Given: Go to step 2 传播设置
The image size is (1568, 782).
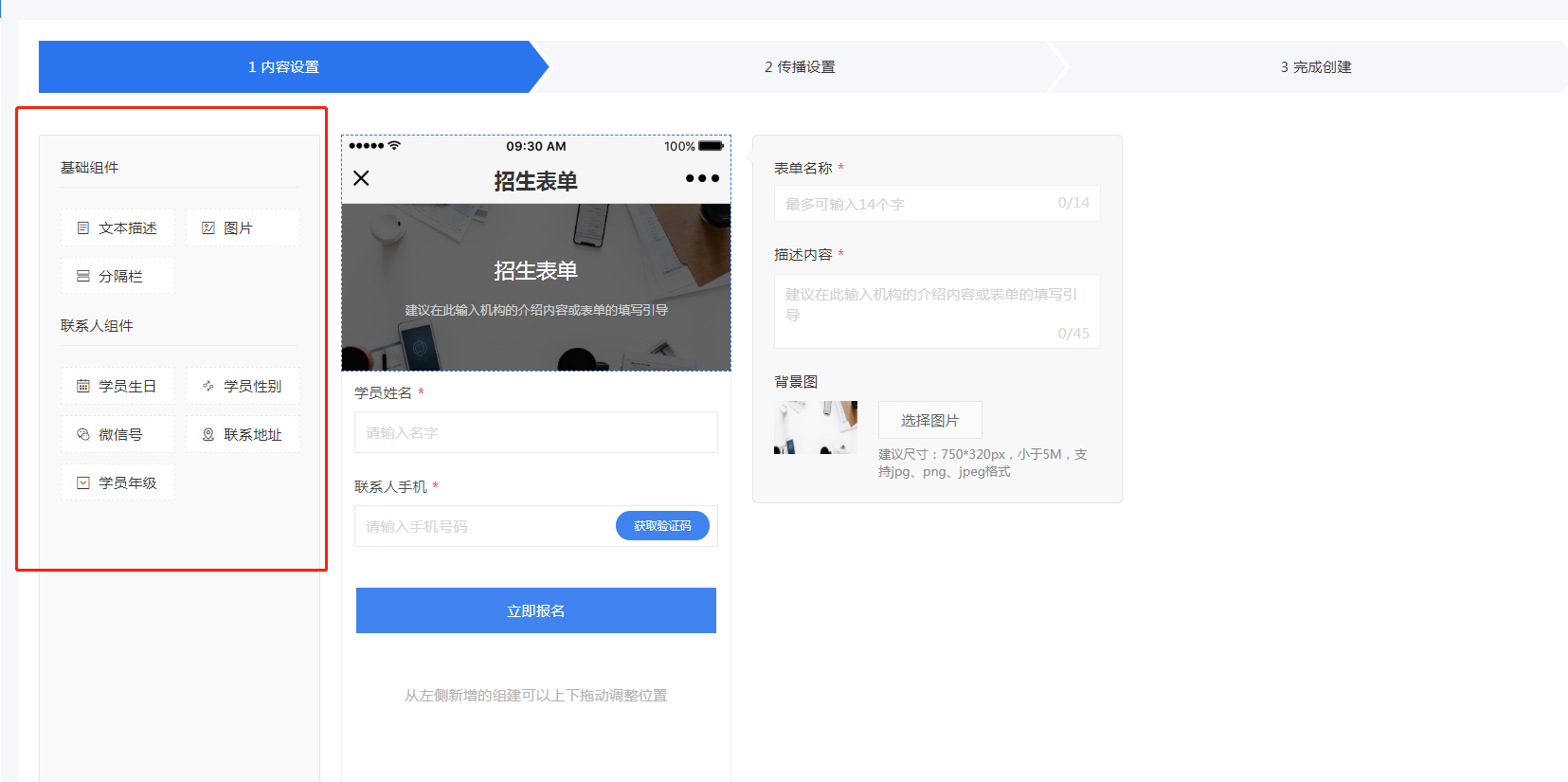Looking at the screenshot, I should (x=800, y=66).
